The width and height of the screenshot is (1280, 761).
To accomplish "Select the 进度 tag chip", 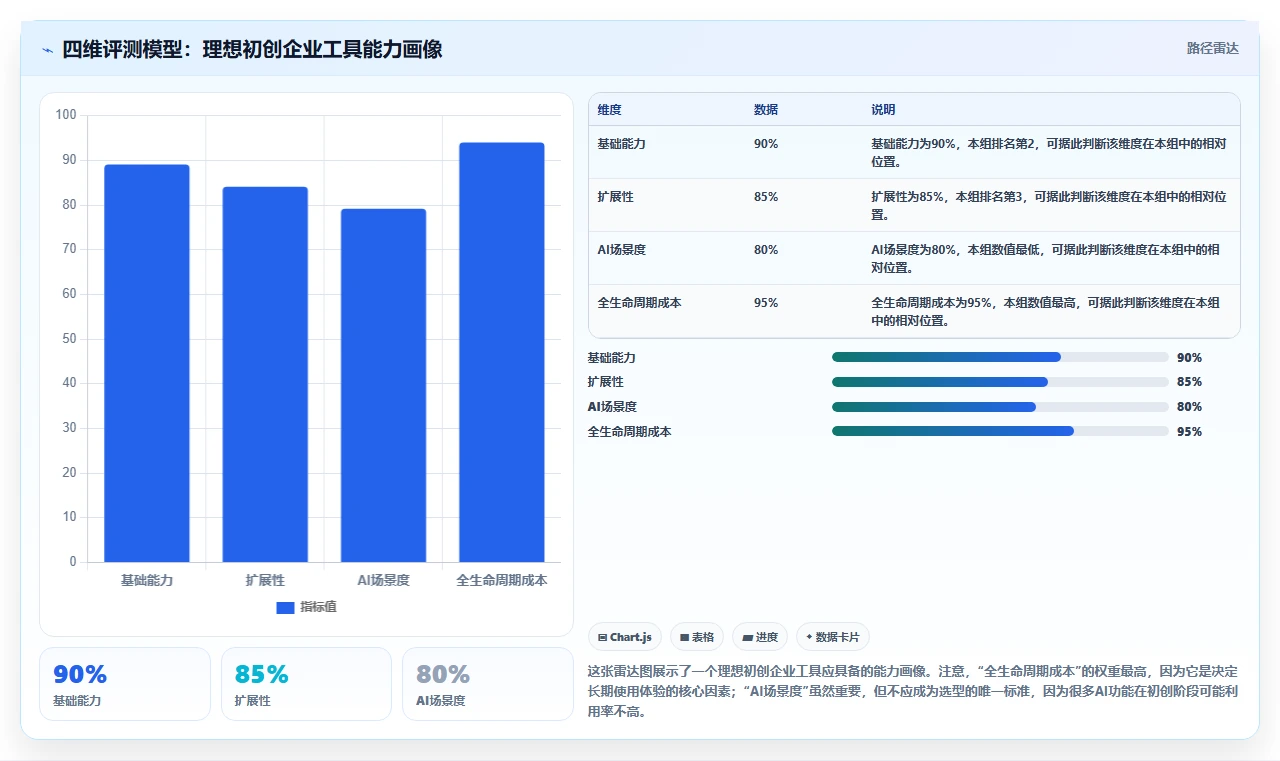I will (x=760, y=637).
